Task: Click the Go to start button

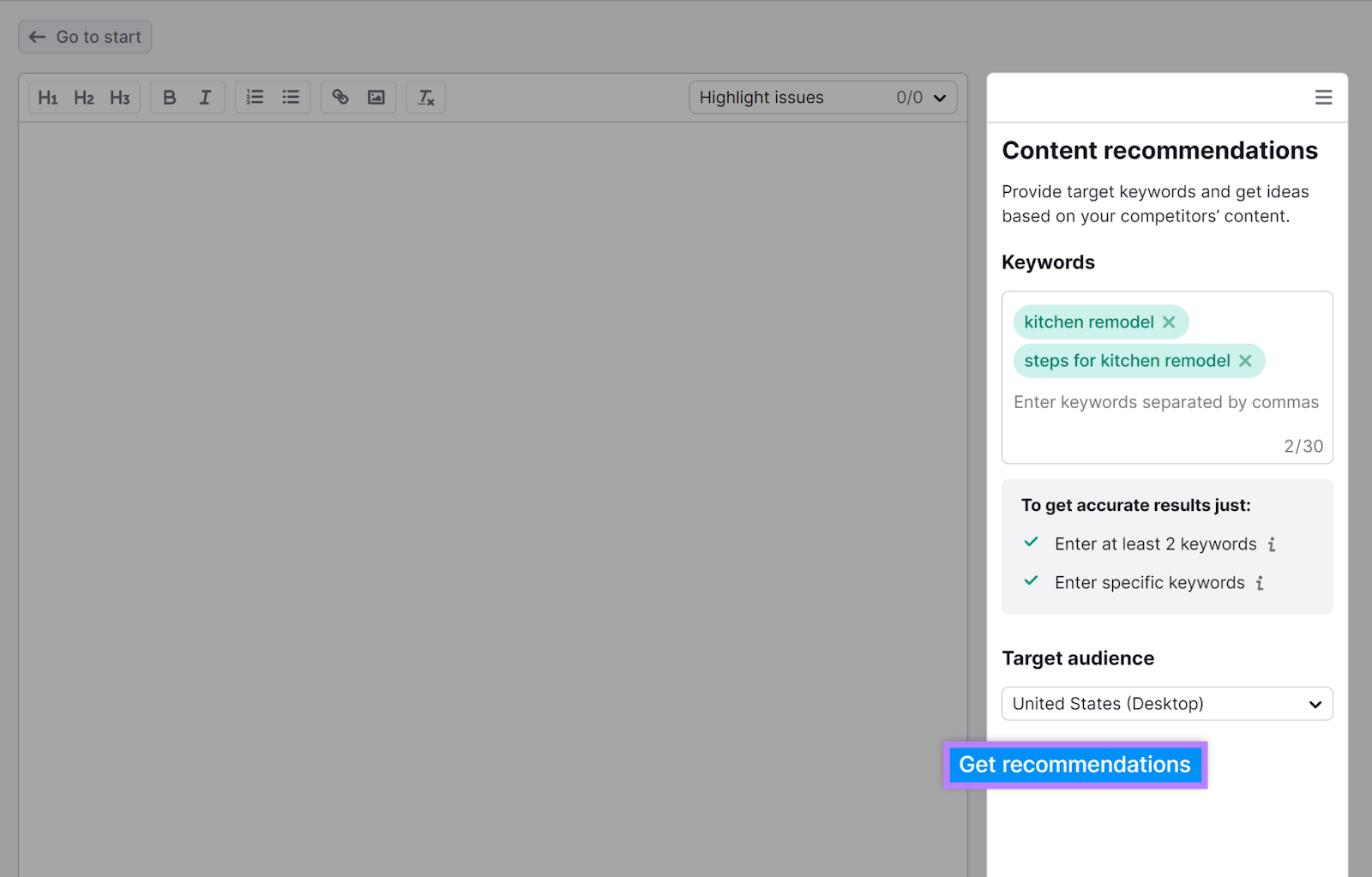Action: click(84, 37)
